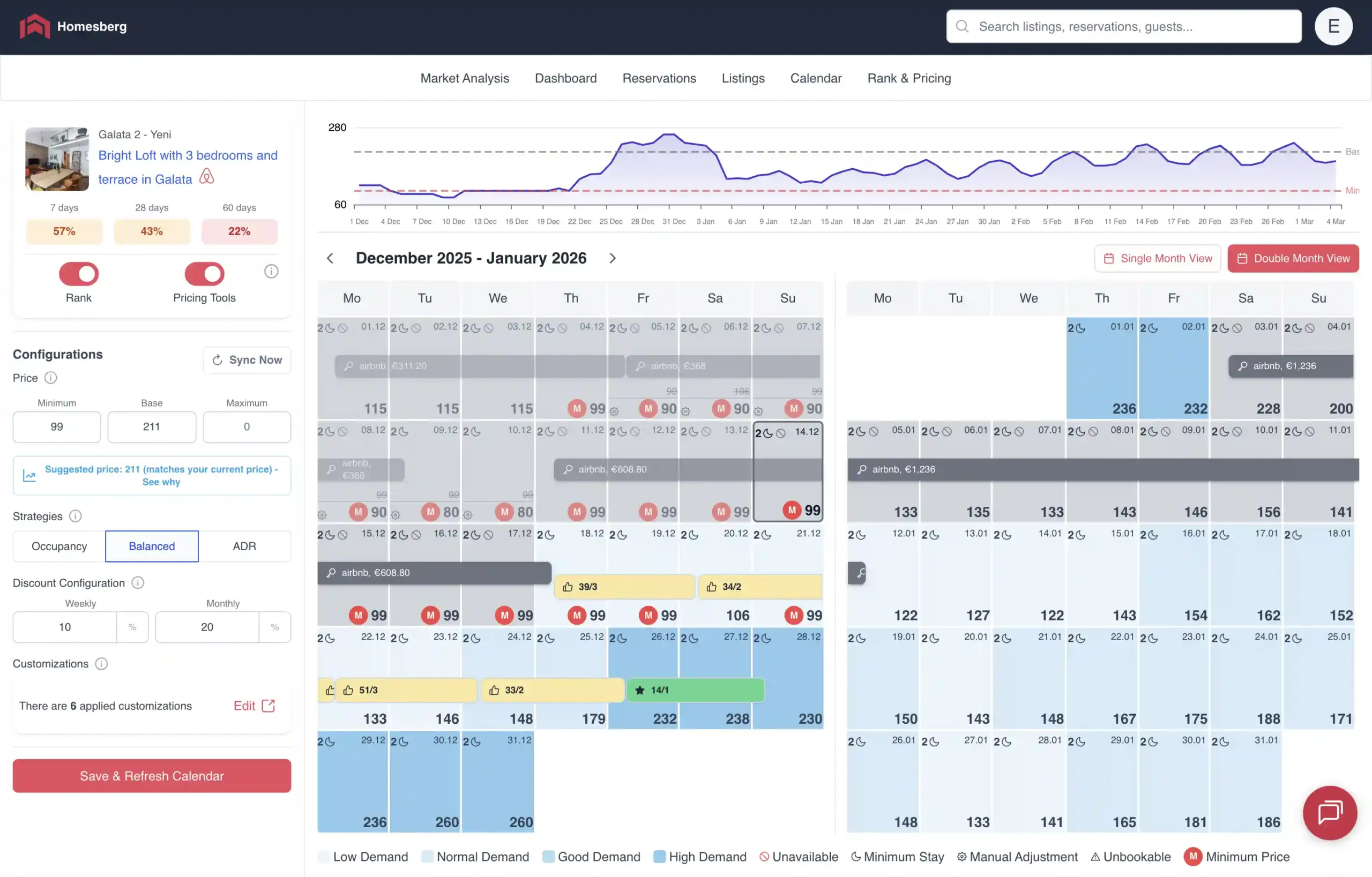Click the Airbnb icon beside the listing title
1372x877 pixels.
tap(206, 176)
